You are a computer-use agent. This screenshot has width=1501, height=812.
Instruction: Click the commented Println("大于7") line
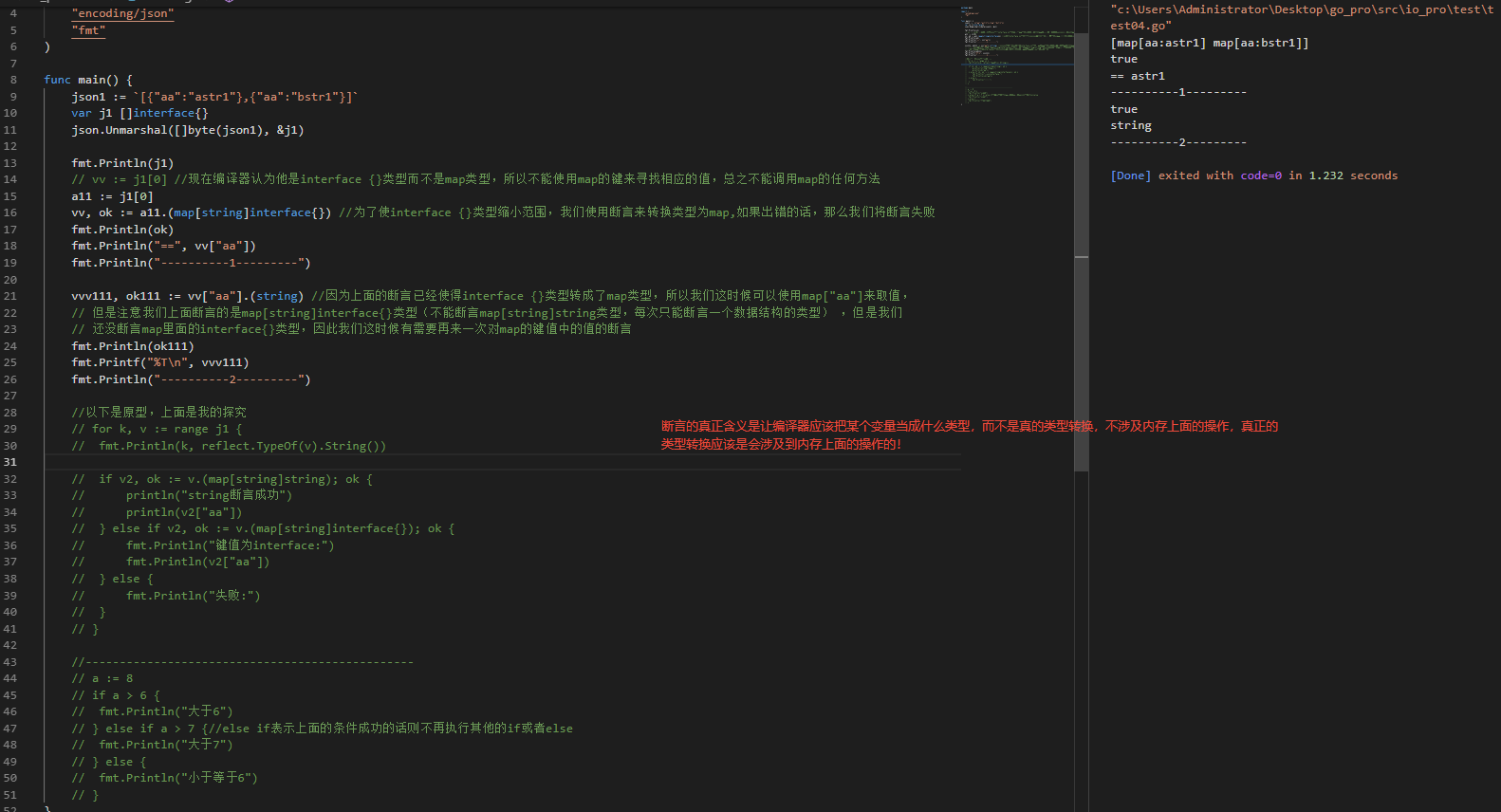(x=152, y=745)
